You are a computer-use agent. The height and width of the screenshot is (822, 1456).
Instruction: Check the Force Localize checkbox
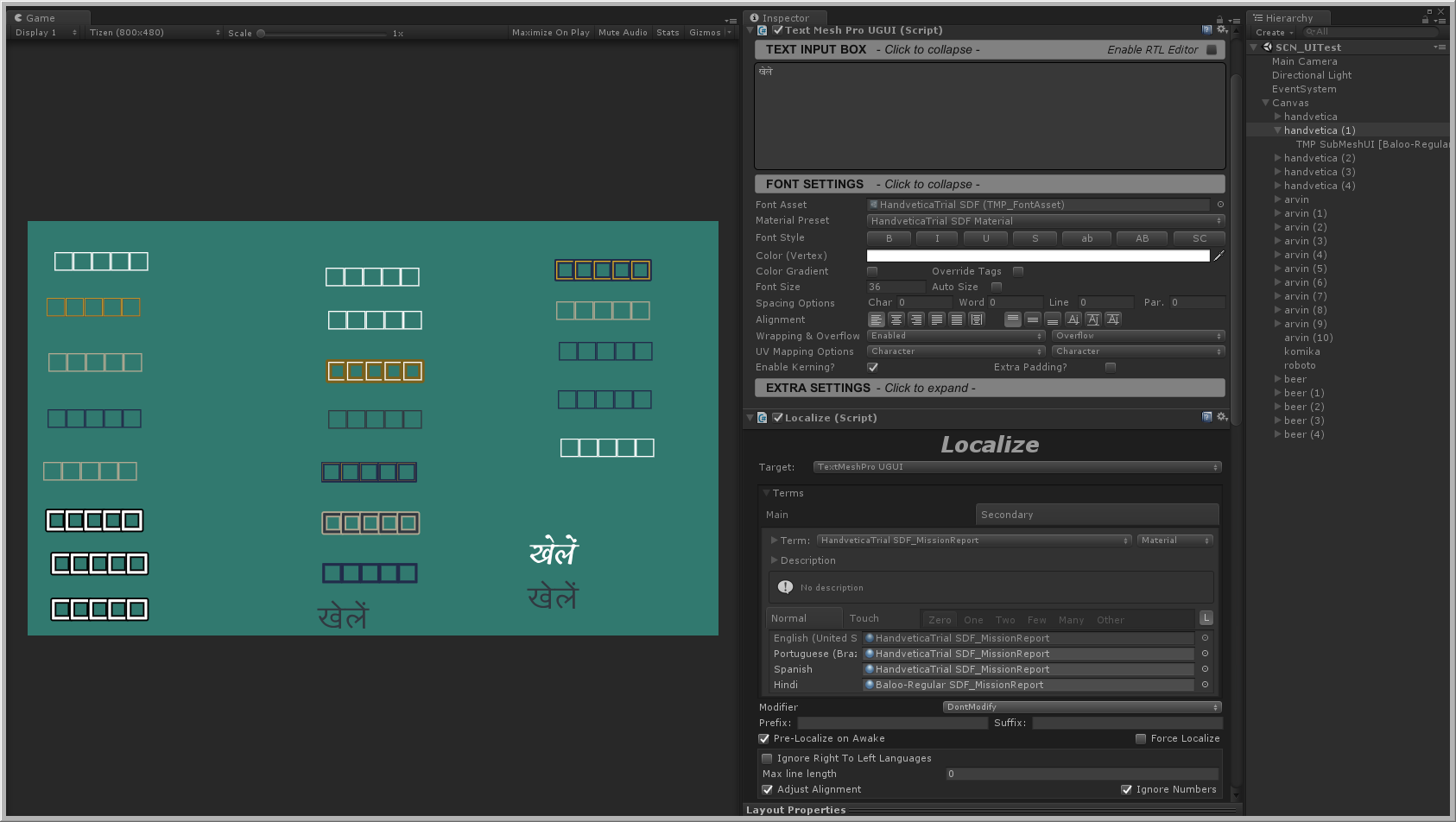(x=1141, y=738)
